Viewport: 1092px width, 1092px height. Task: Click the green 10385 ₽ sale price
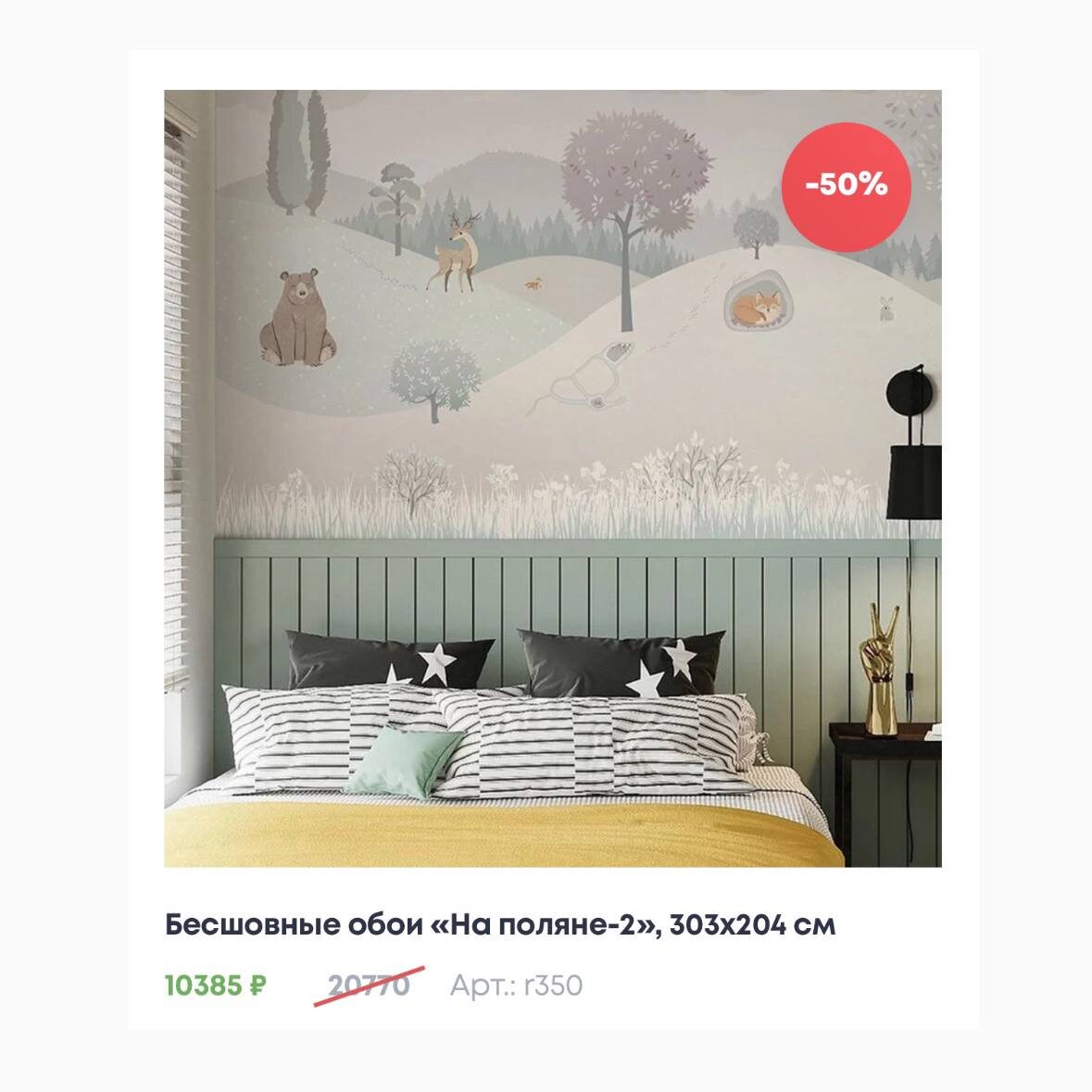click(215, 985)
